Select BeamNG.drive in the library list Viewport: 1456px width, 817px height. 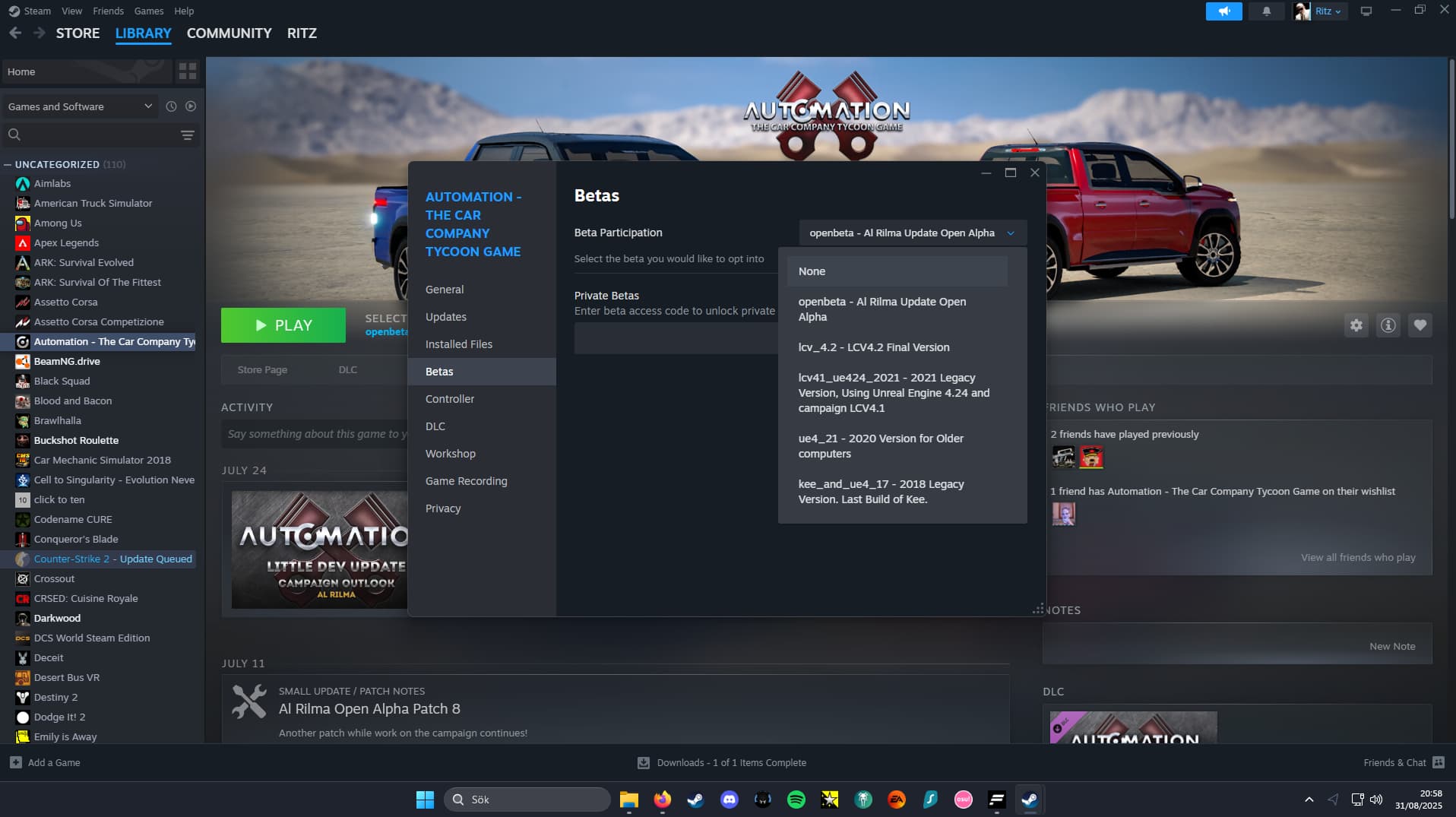pyautogui.click(x=67, y=361)
